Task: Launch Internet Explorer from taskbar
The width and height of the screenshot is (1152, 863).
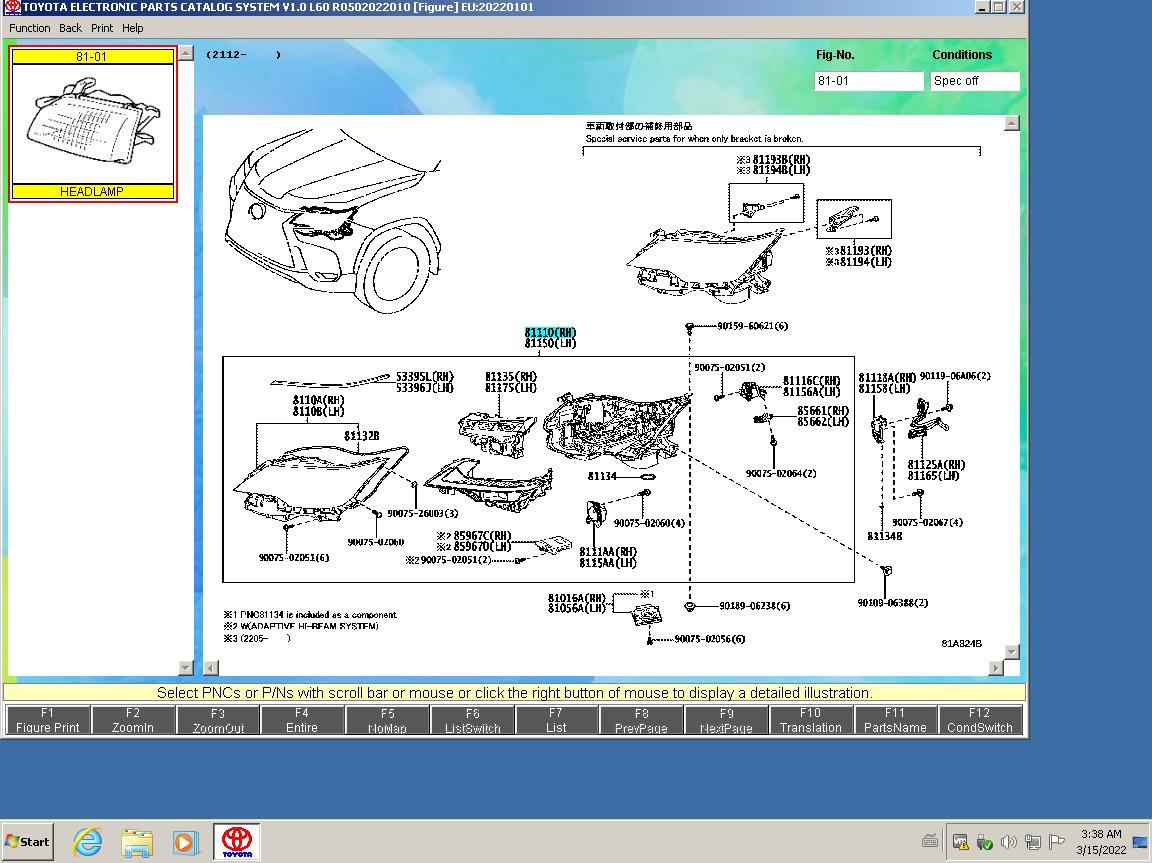Action: [87, 842]
